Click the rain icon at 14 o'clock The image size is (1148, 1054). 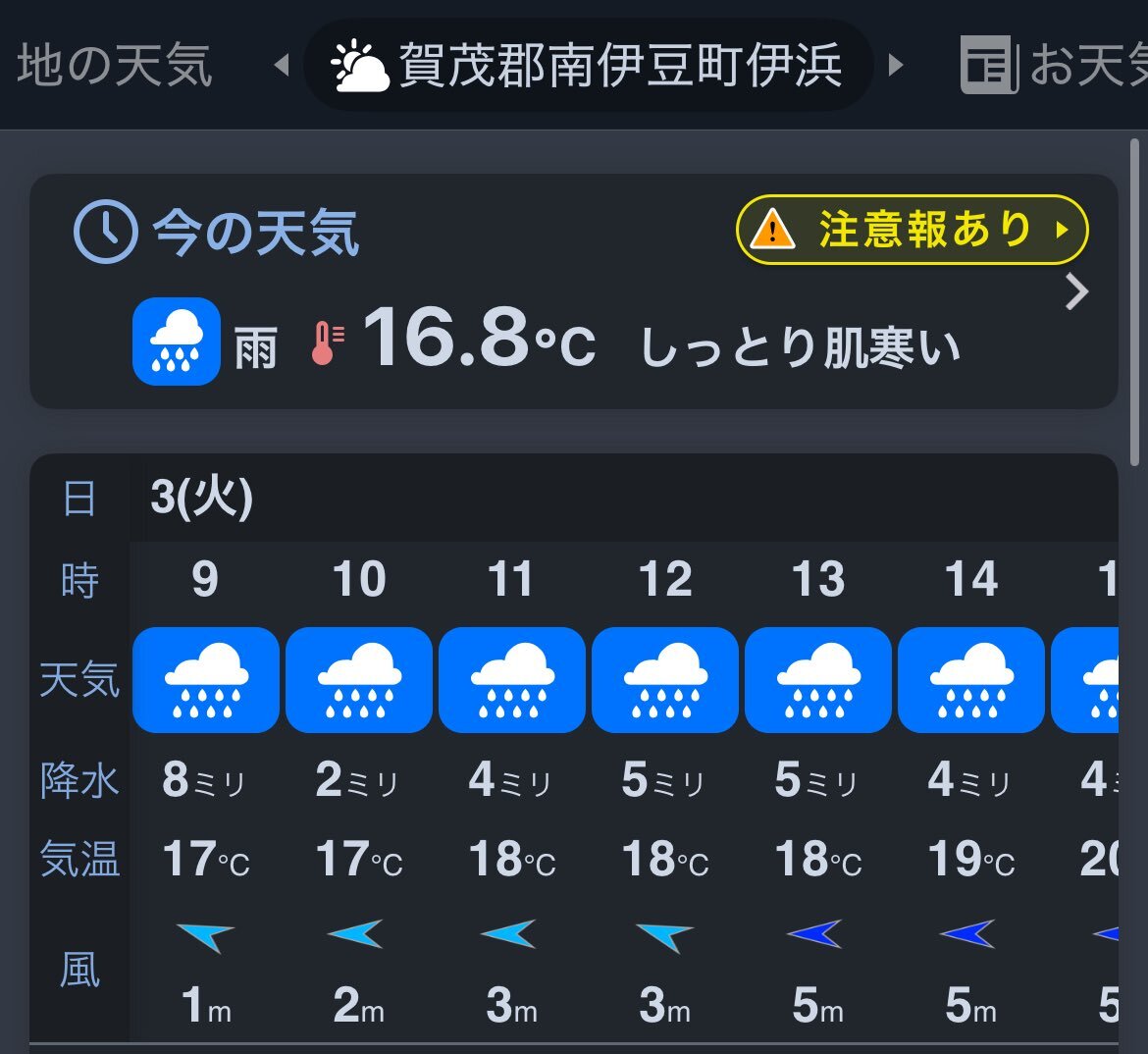click(970, 680)
